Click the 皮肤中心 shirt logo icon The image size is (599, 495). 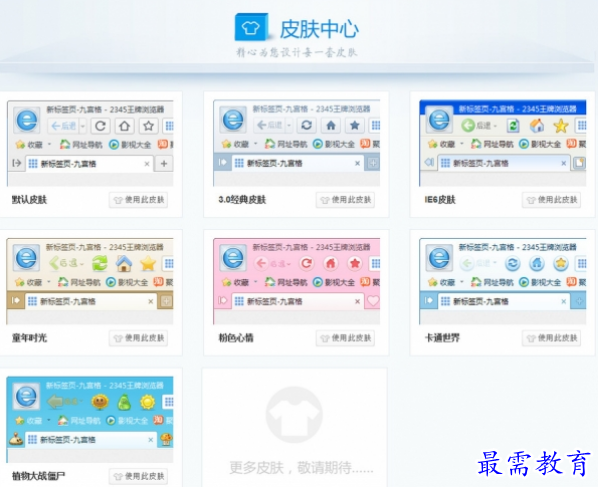click(x=251, y=27)
